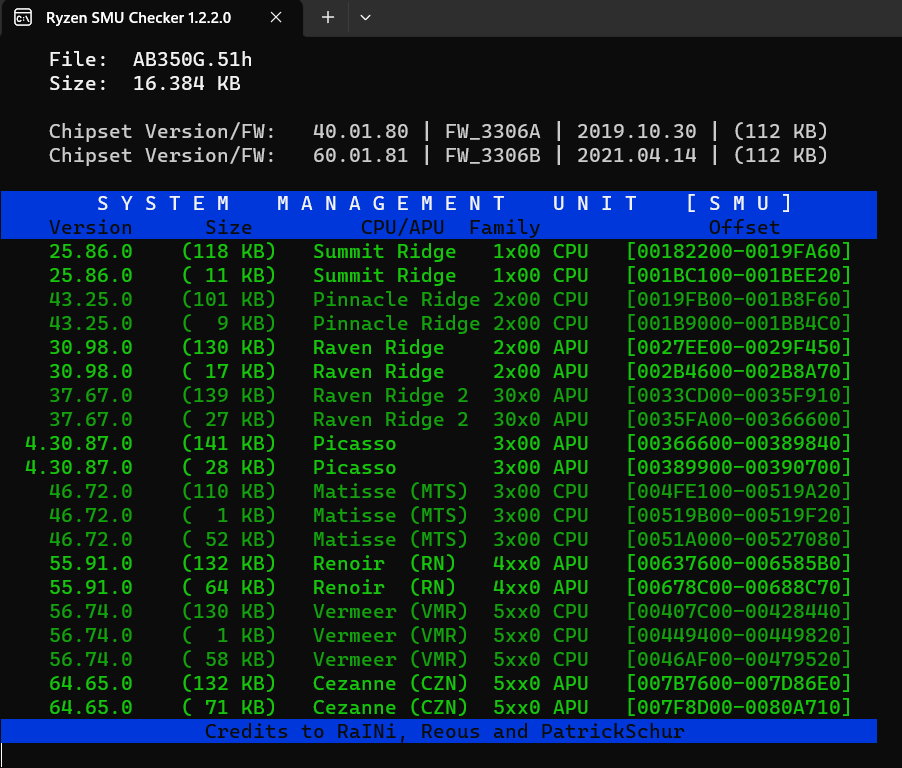
Task: Click Matisse (MTS) row with 110 KB size
Action: pos(439,491)
